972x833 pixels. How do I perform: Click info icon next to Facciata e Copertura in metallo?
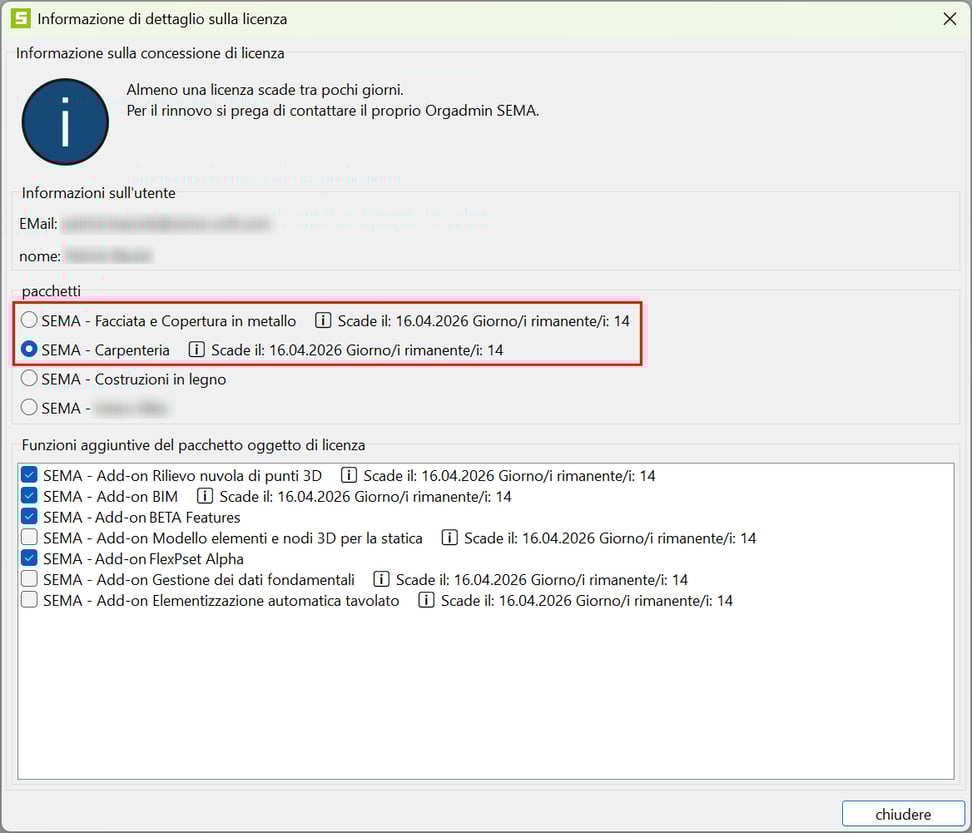323,321
